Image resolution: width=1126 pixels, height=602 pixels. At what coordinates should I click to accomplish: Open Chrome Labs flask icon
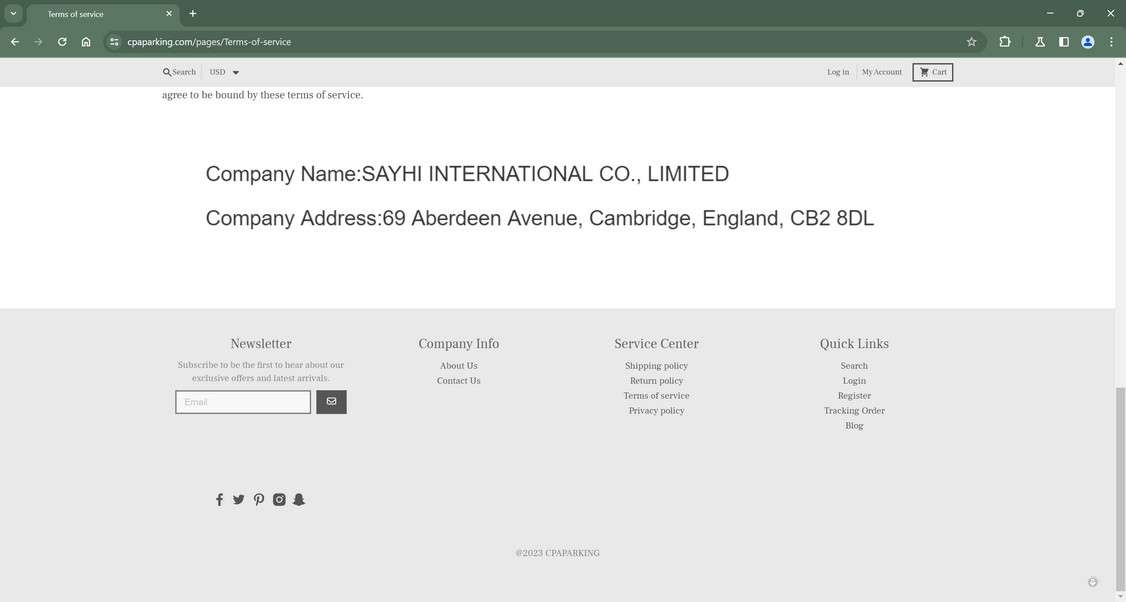point(1039,42)
